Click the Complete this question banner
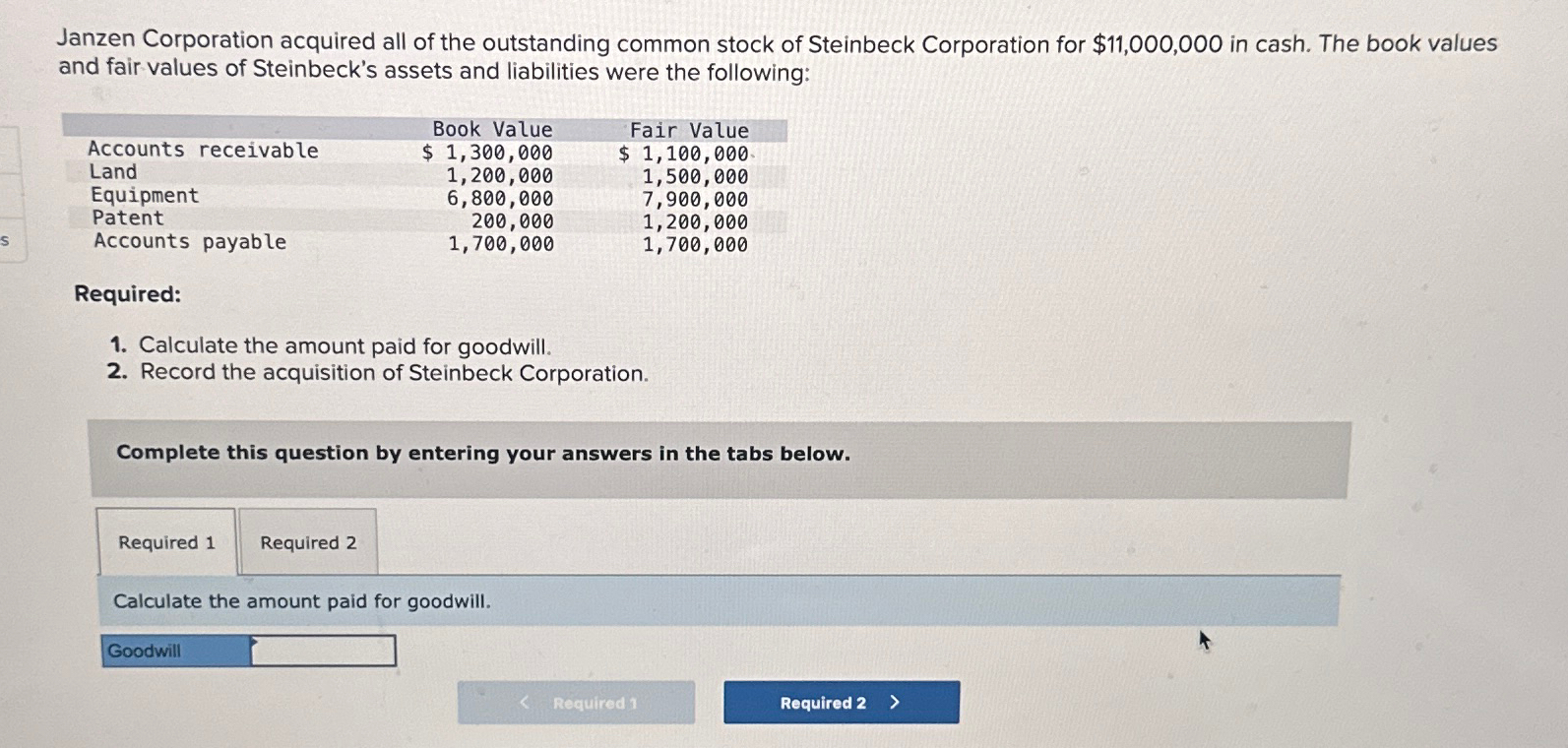 (483, 453)
